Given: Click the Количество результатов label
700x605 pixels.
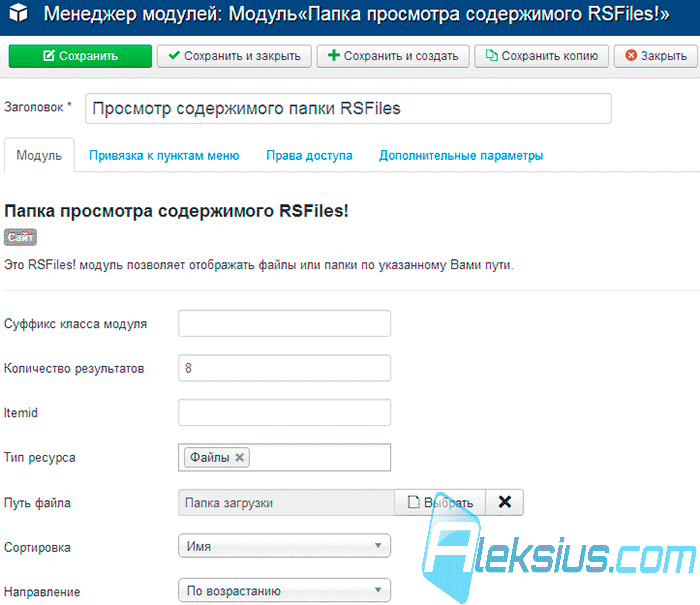Looking at the screenshot, I should 74,368.
